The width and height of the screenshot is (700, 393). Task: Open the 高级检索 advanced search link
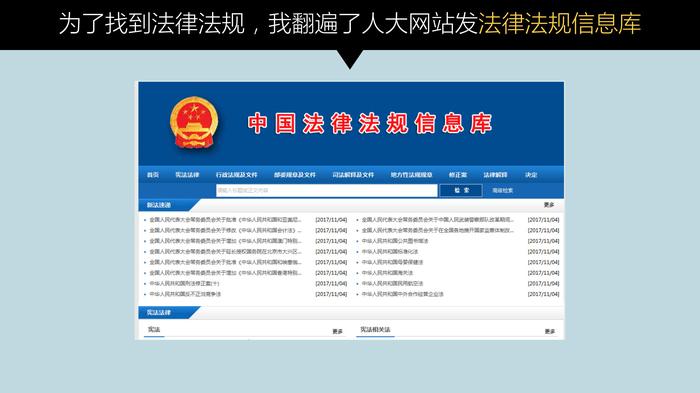coord(503,191)
